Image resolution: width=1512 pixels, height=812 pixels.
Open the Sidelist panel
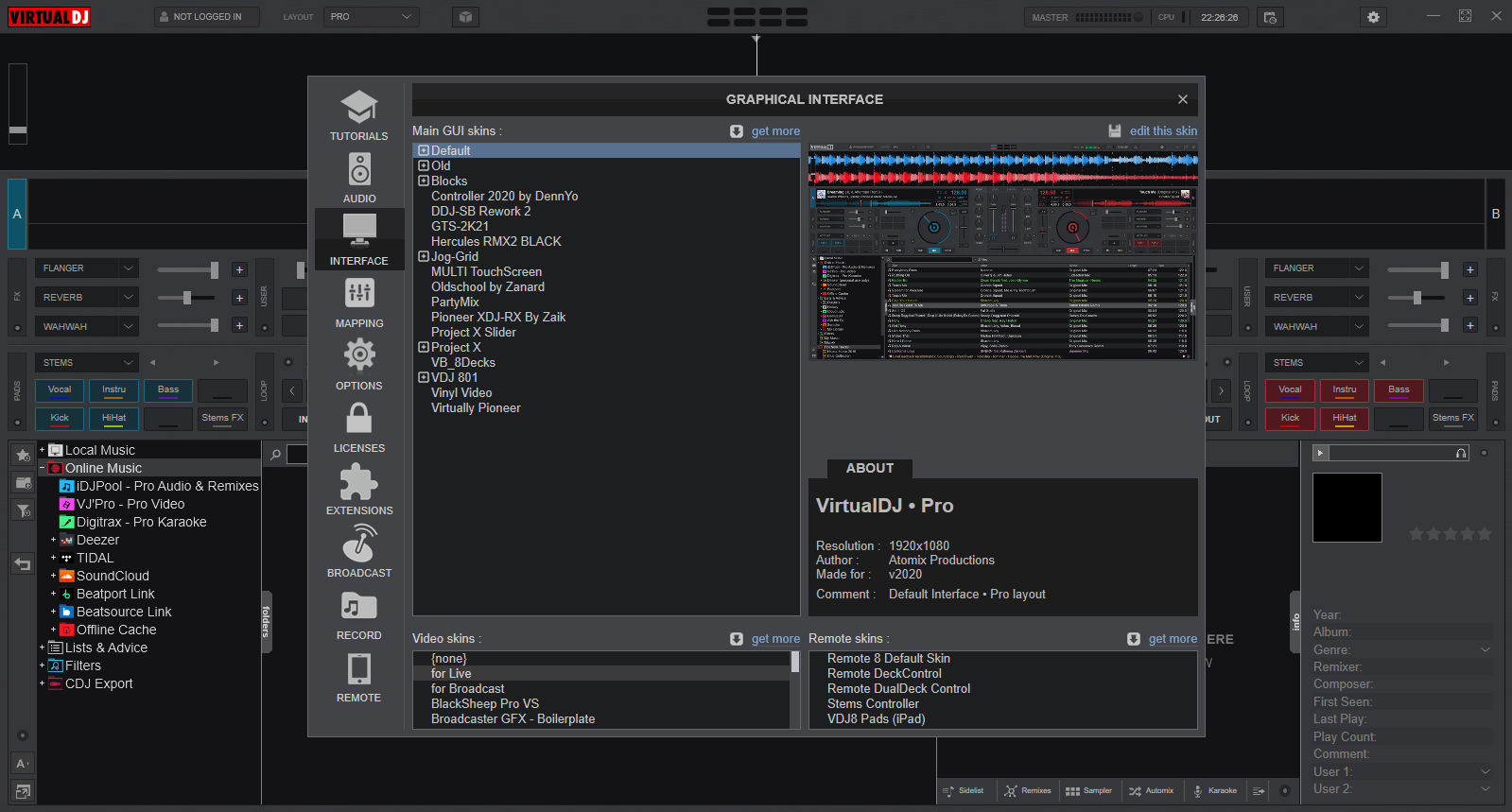click(x=964, y=791)
